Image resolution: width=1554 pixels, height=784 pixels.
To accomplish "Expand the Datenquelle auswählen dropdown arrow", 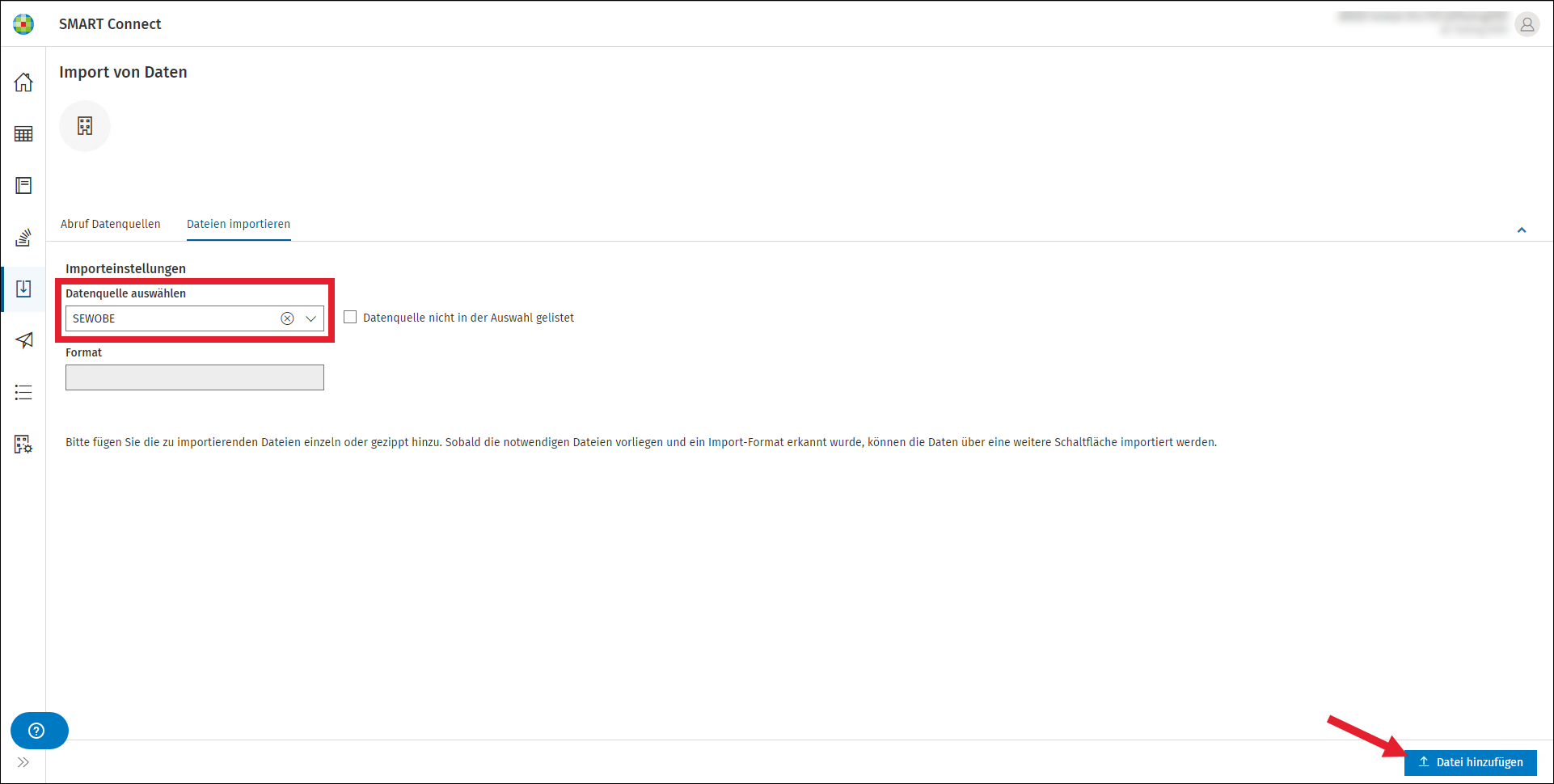I will point(310,318).
